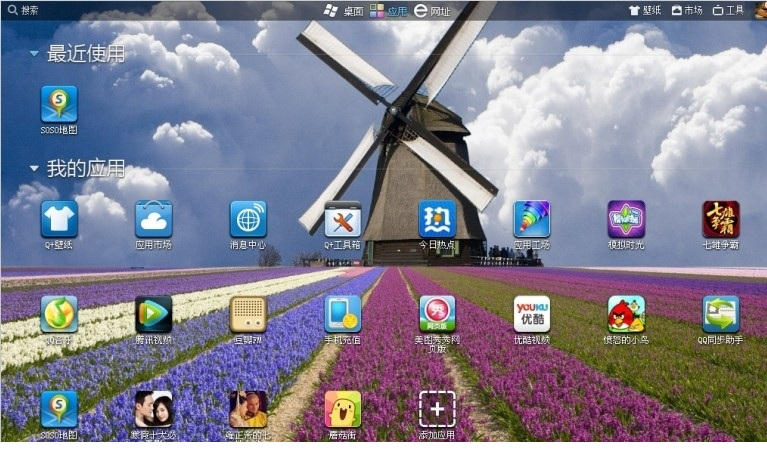This screenshot has width=767, height=459.
Task: Select the 应用 tab
Action: coord(388,11)
